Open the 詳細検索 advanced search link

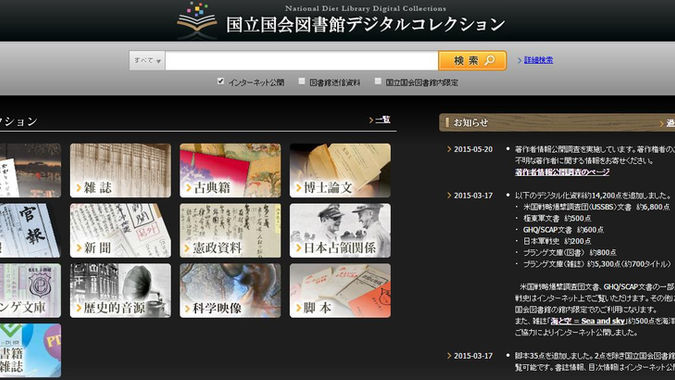click(x=539, y=60)
